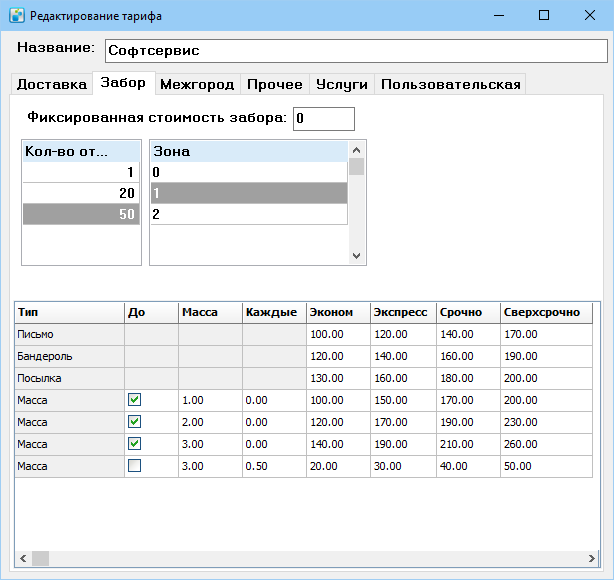The height and width of the screenshot is (580, 614).
Task: Choose zone 1 in Зона list
Action: 249,193
